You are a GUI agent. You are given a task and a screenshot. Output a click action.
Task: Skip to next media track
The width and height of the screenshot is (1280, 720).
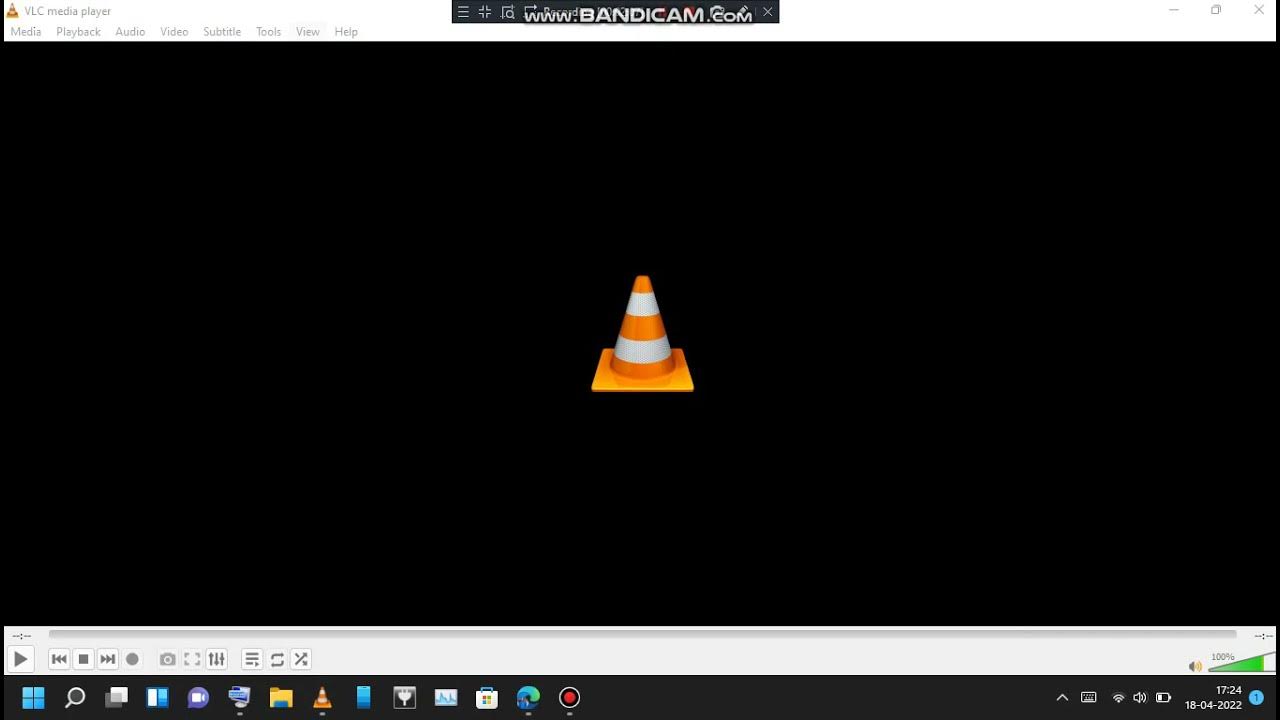(108, 659)
